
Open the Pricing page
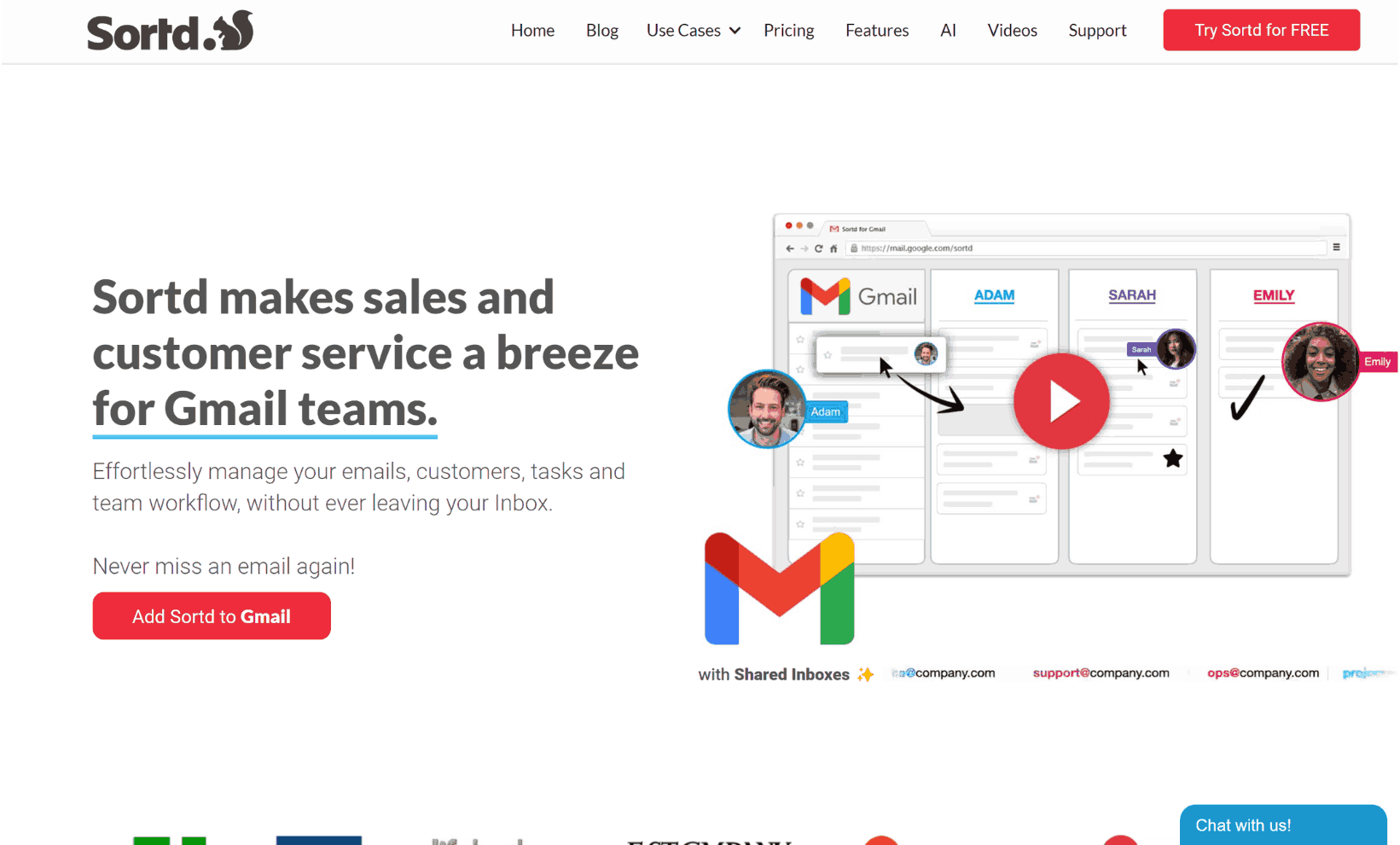click(788, 31)
